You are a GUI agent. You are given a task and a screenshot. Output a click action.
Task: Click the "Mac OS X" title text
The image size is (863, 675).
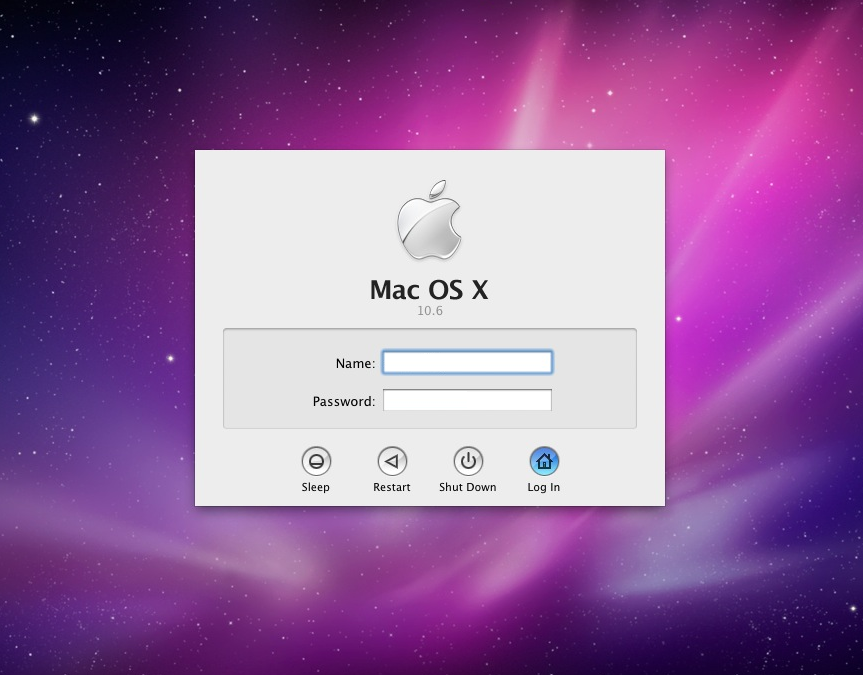pyautogui.click(x=429, y=290)
